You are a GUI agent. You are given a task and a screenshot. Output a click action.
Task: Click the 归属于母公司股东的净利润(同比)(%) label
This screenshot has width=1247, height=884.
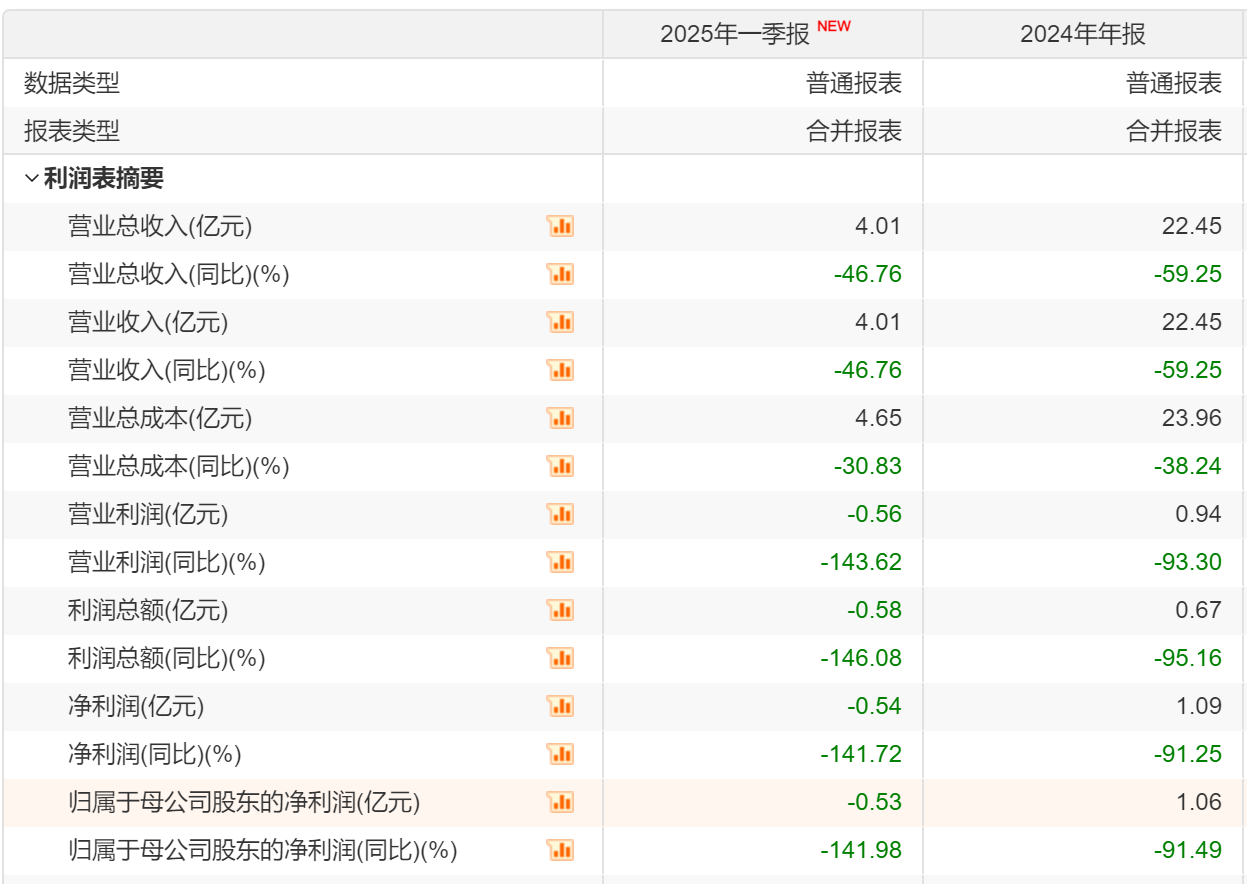coord(262,851)
